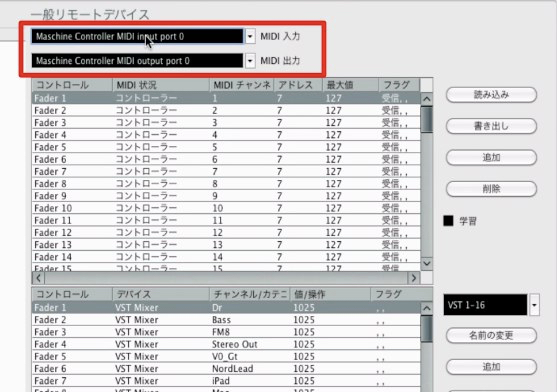Click the MIDI channel cell showing 10
This screenshot has height=392, width=557.
pyautogui.click(x=218, y=208)
